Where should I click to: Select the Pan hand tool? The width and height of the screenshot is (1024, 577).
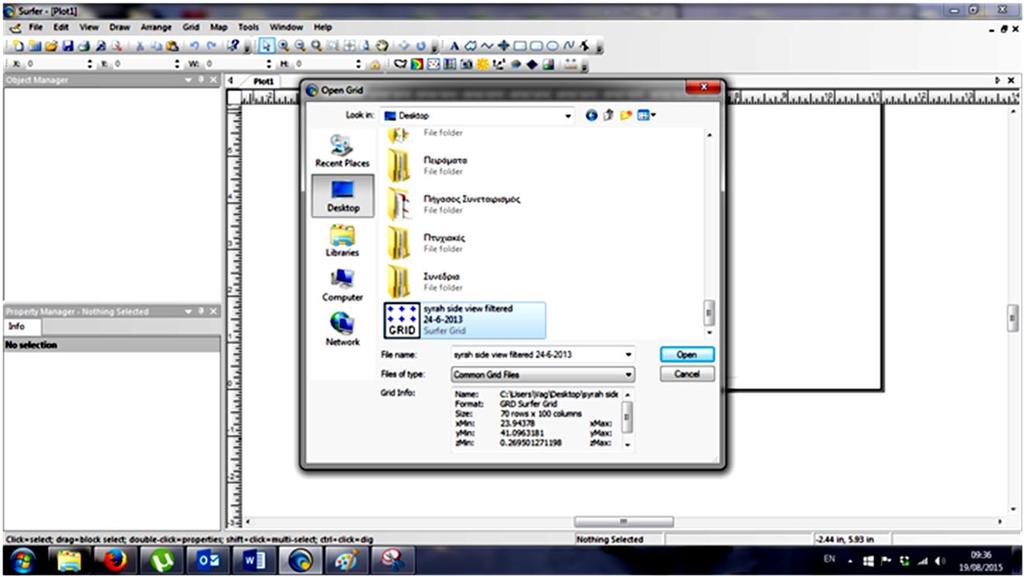383,46
